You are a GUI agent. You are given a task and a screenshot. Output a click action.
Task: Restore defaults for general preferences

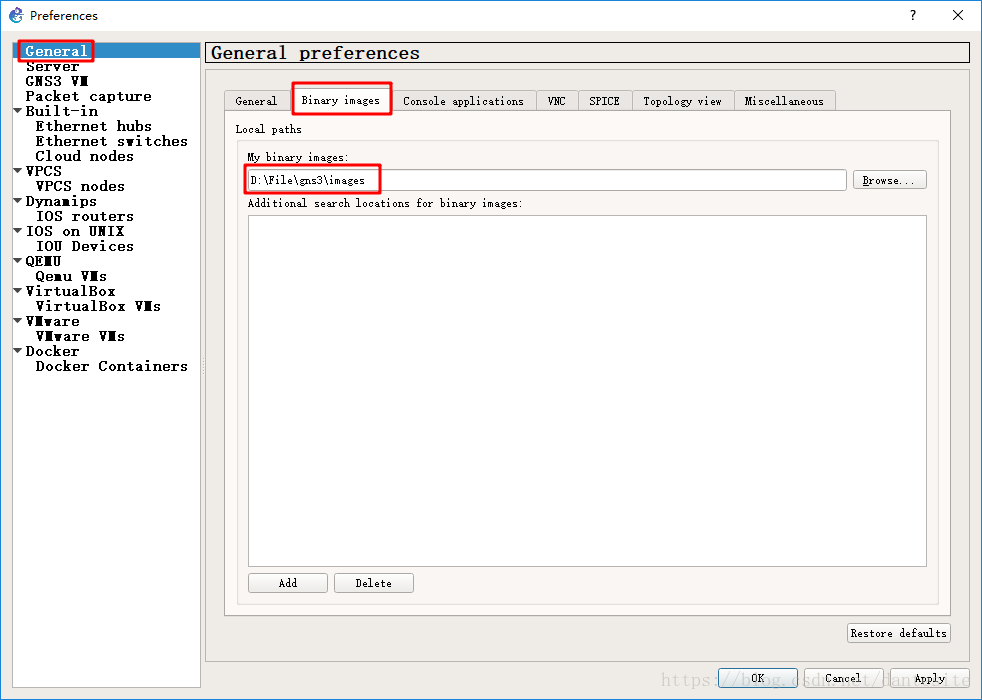coord(899,633)
